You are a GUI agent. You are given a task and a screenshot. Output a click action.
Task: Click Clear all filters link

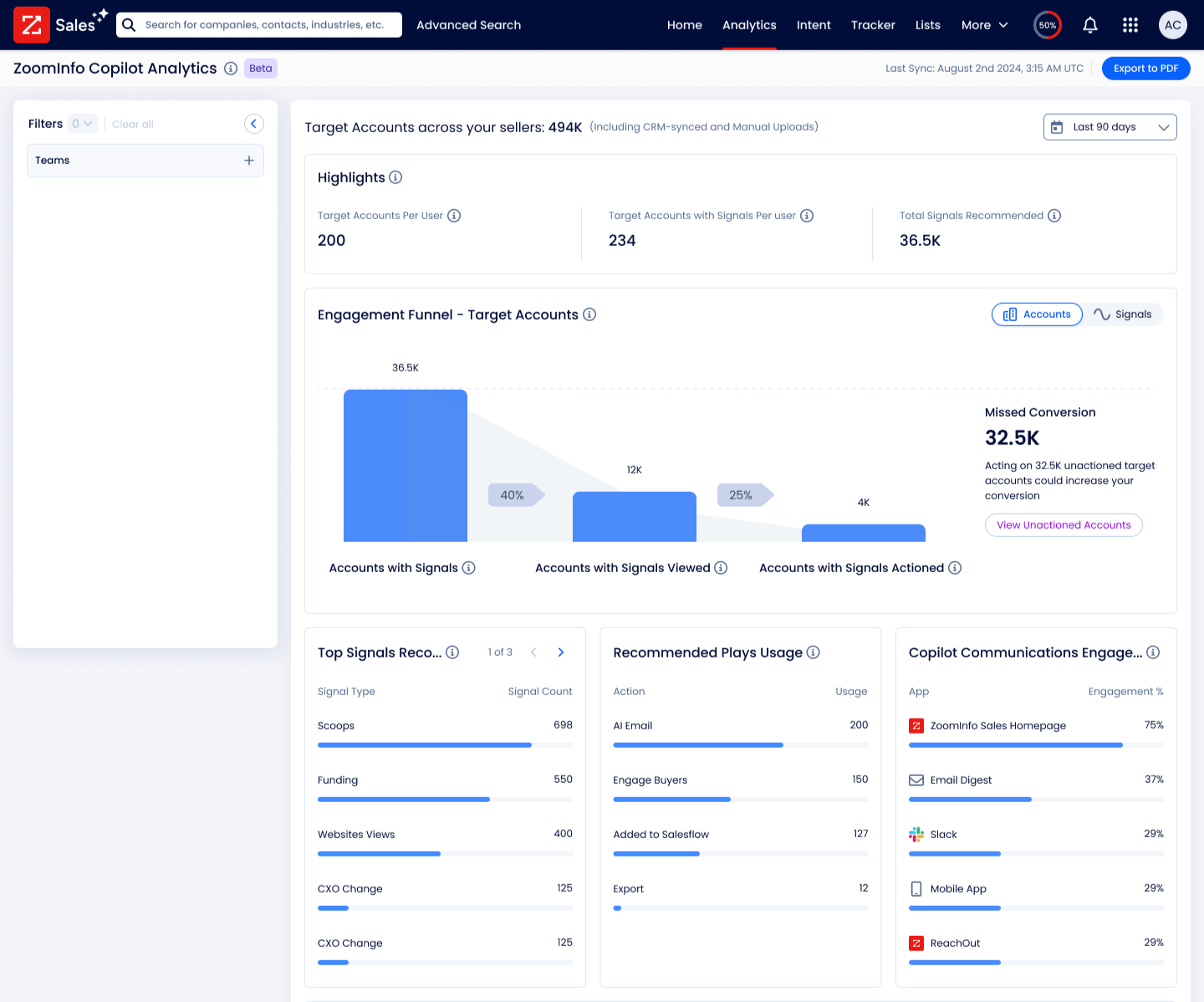click(133, 125)
